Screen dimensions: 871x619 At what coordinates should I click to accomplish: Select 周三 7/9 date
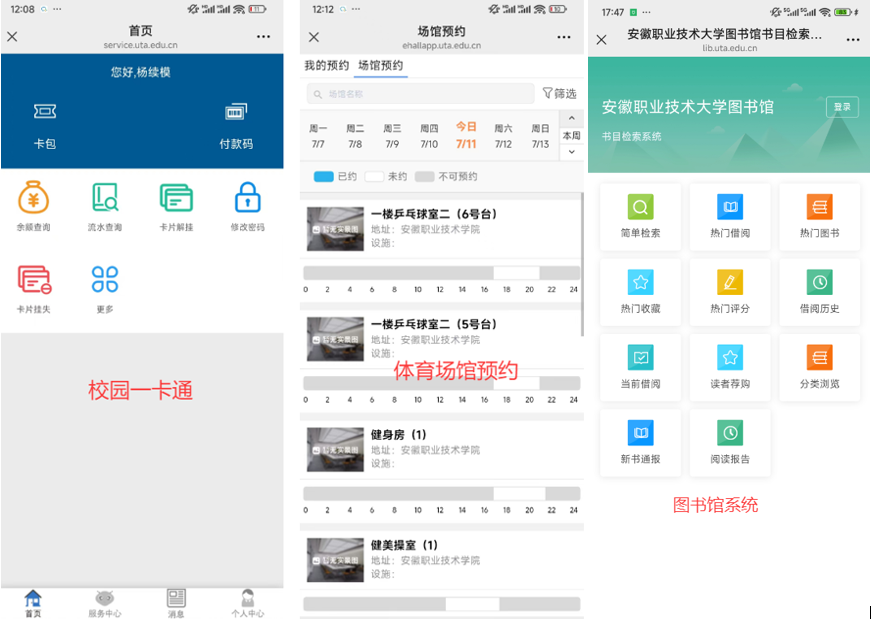click(x=392, y=136)
